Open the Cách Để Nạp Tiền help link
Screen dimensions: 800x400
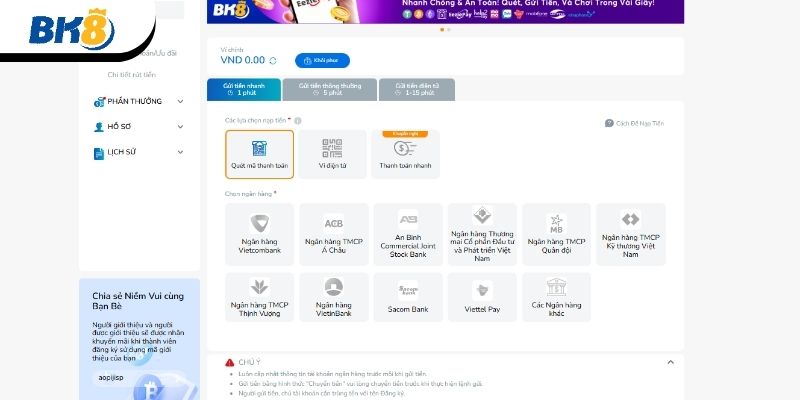(634, 123)
